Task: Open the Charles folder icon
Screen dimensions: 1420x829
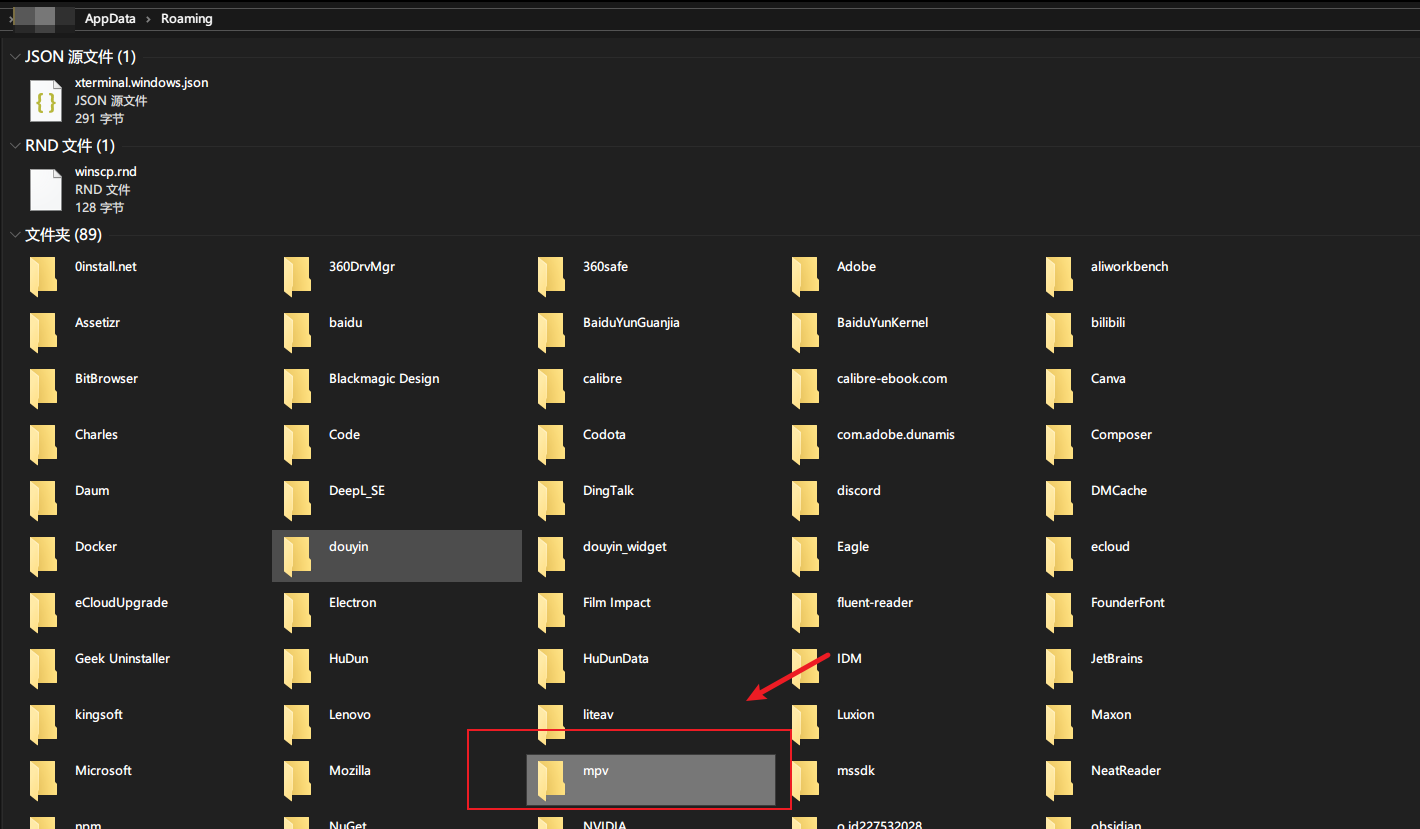Action: (43, 445)
